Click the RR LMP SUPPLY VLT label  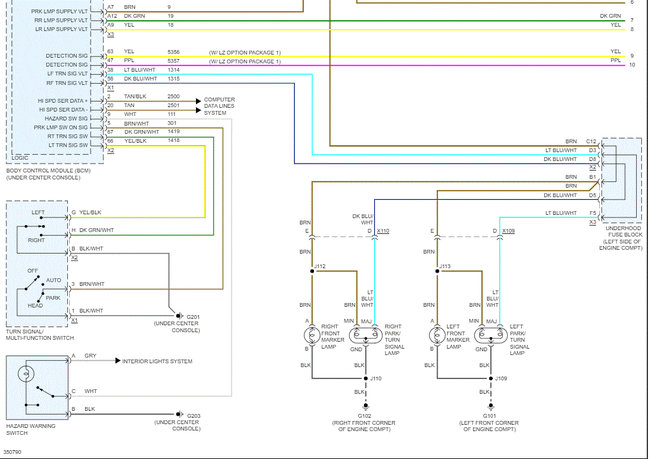point(61,20)
